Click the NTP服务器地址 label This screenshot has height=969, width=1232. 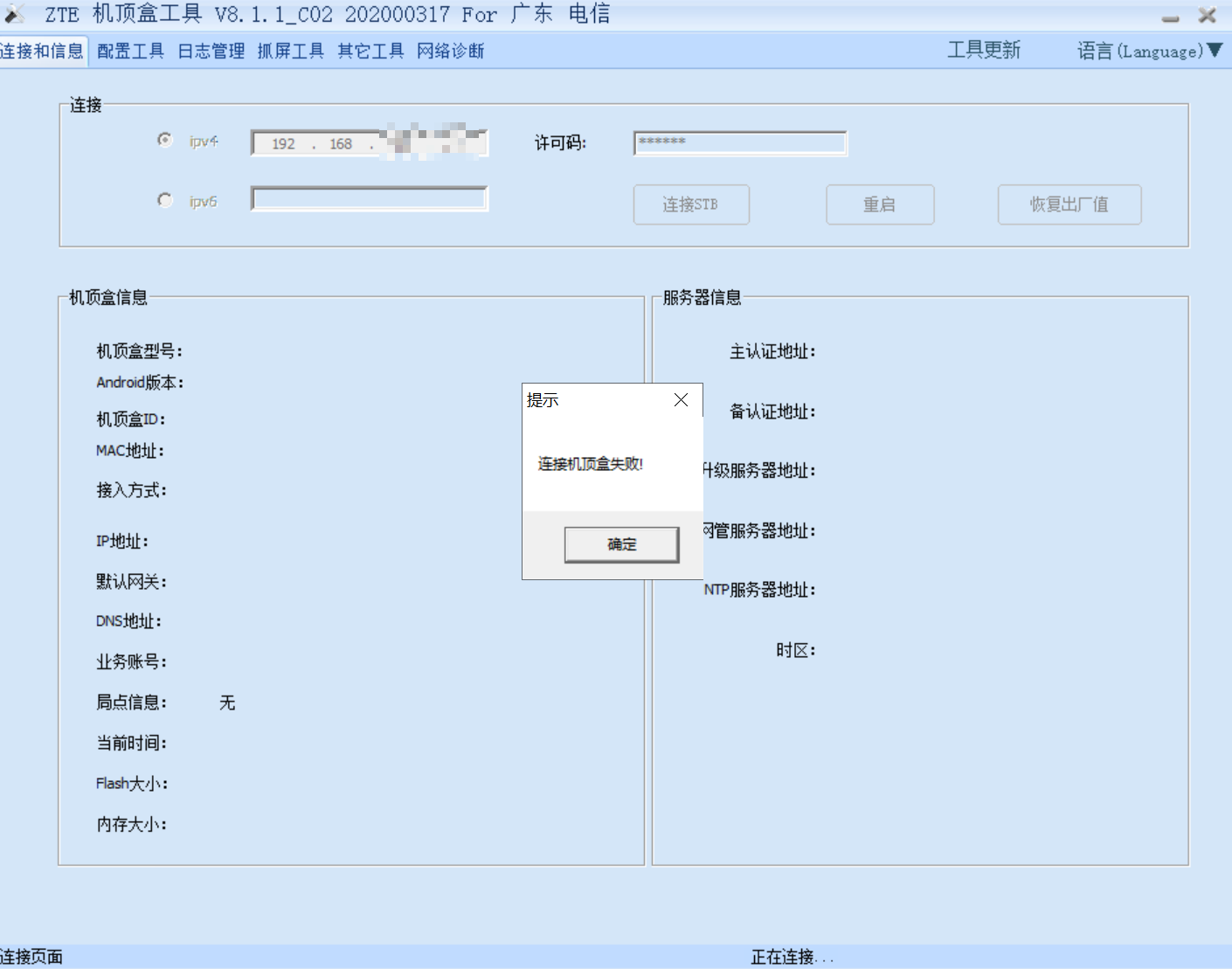pyautogui.click(x=760, y=590)
